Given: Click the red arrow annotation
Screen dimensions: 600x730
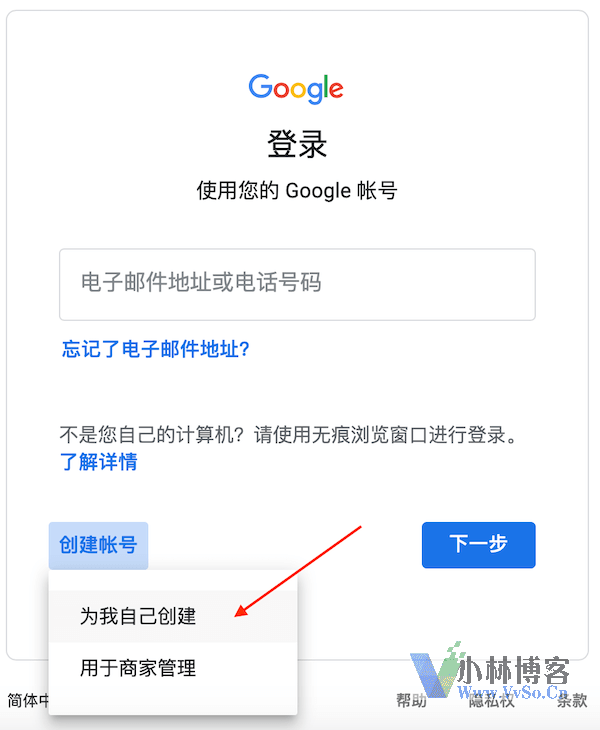Looking at the screenshot, I should point(298,571).
